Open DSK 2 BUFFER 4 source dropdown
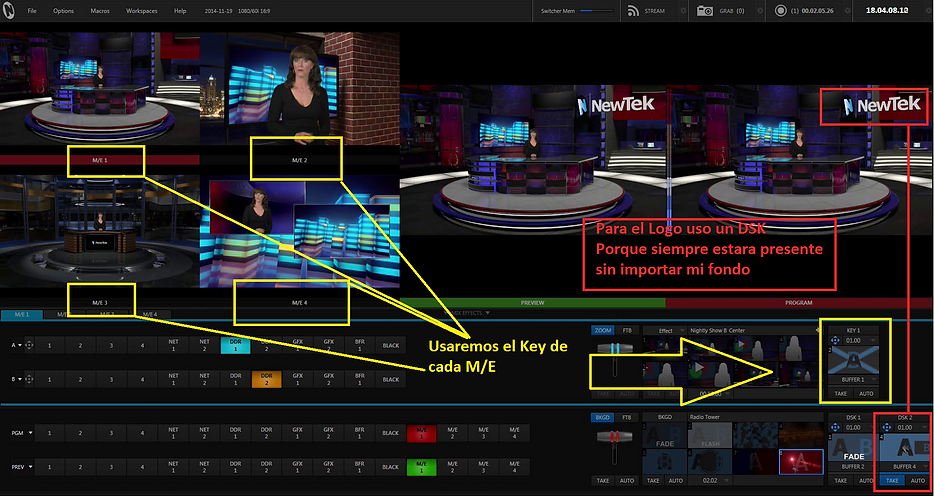This screenshot has width=934, height=496. pyautogui.click(x=904, y=467)
